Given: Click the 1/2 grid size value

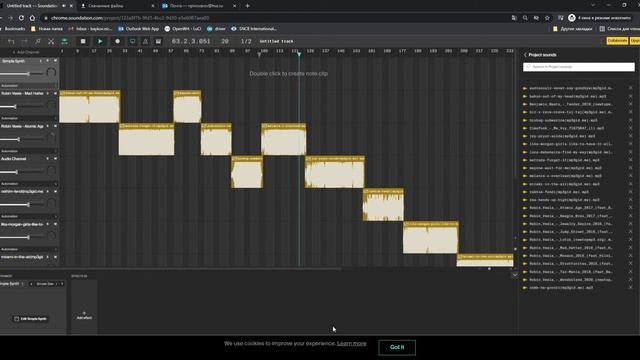Looking at the screenshot, I should [246, 41].
